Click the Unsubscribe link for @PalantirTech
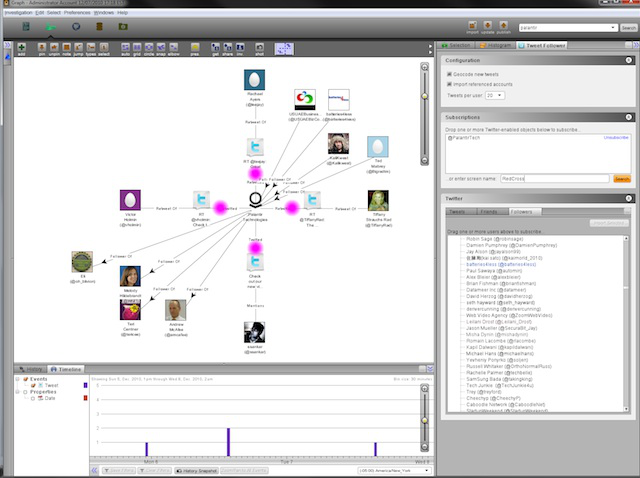This screenshot has height=478, width=640. (x=616, y=138)
